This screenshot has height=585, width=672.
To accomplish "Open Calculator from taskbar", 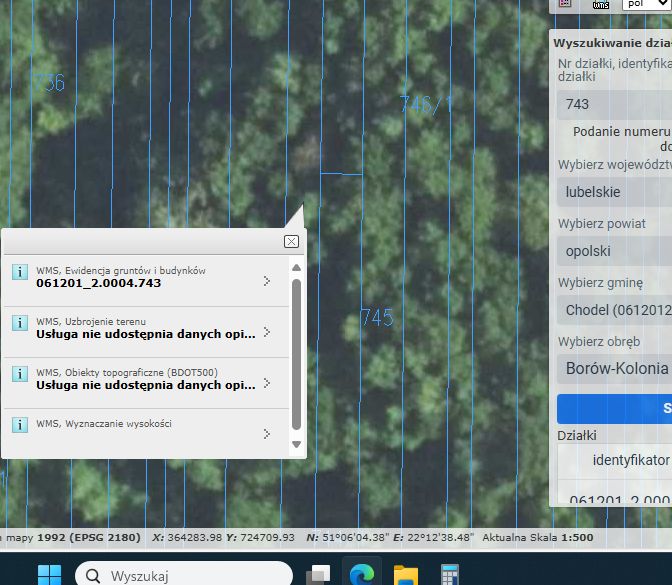I will pos(450,575).
